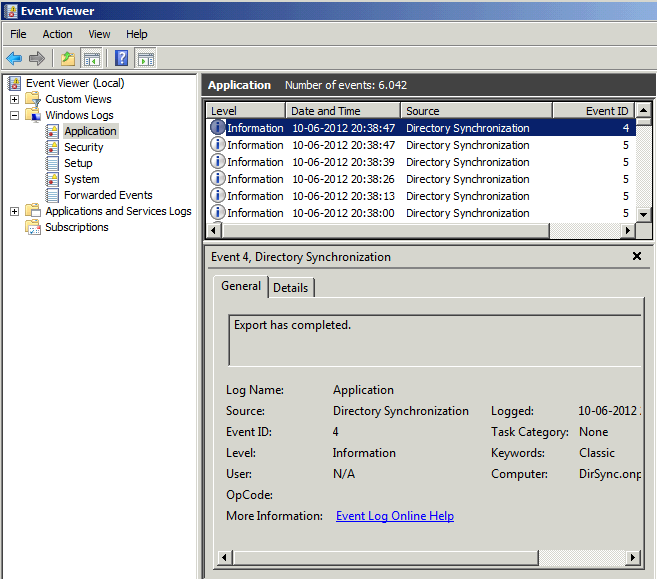Sort events by the Level column header
657x579 pixels.
point(246,111)
